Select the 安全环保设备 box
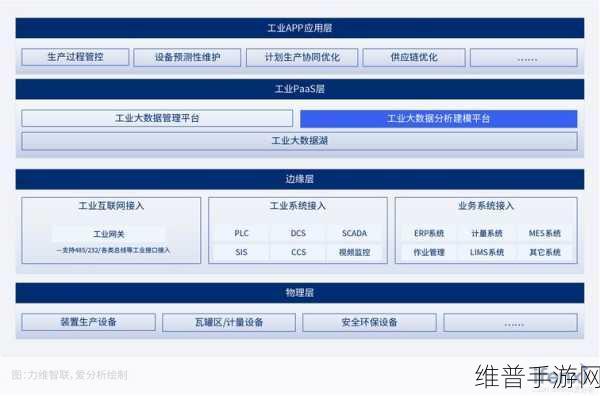600x396 pixels. click(369, 322)
